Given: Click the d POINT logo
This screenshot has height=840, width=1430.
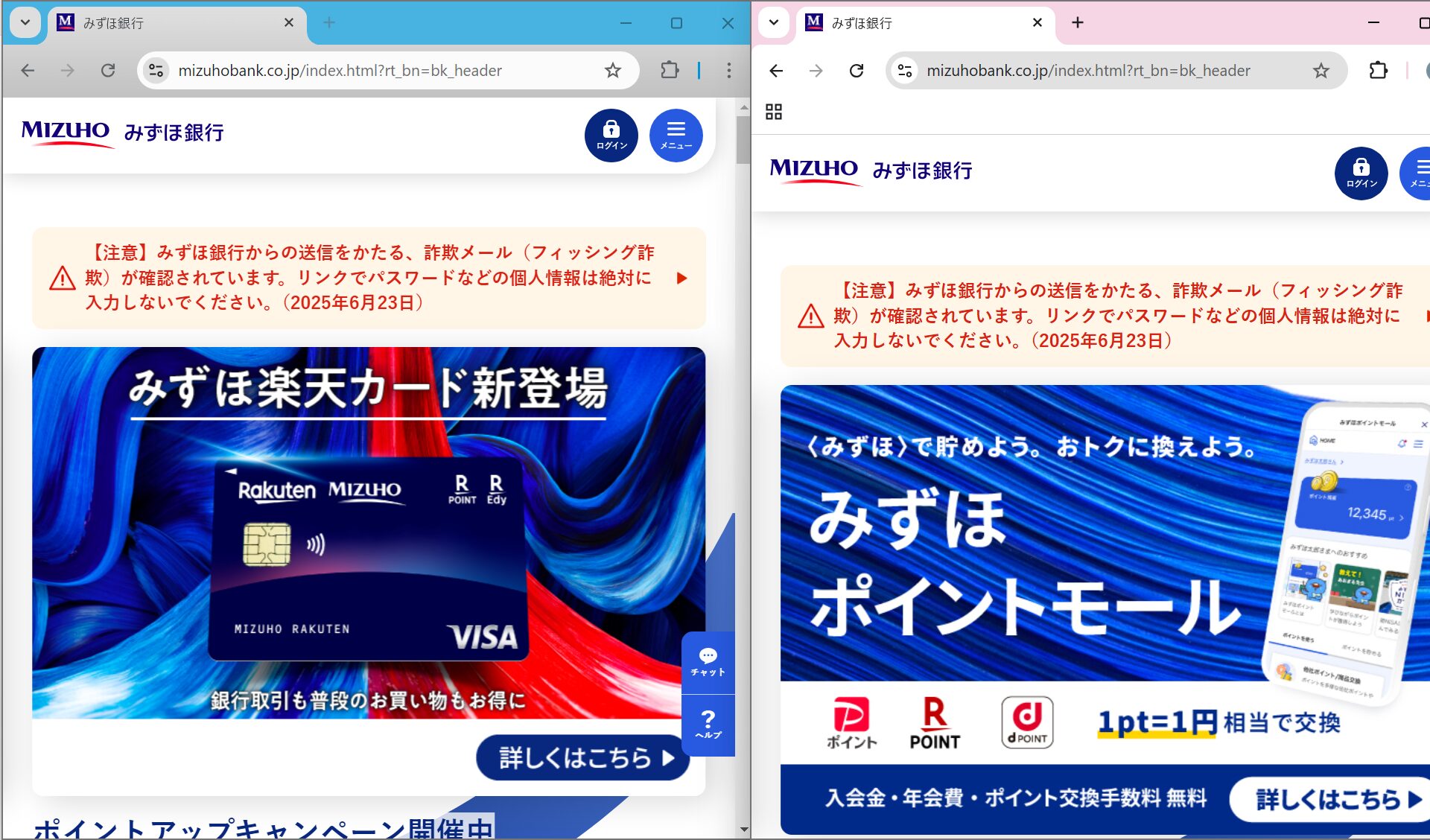Looking at the screenshot, I should [x=1027, y=722].
